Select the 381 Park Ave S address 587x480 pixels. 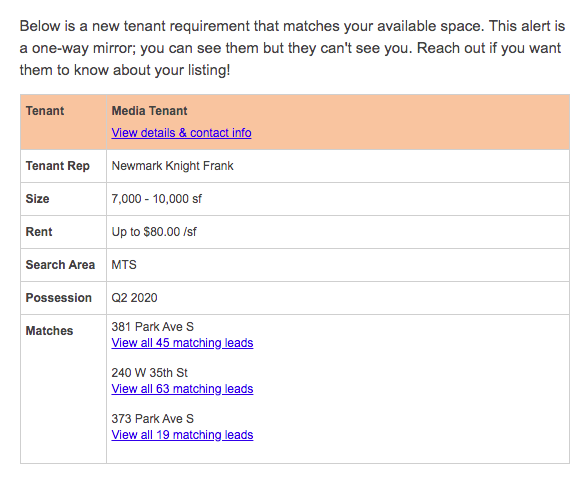[153, 327]
